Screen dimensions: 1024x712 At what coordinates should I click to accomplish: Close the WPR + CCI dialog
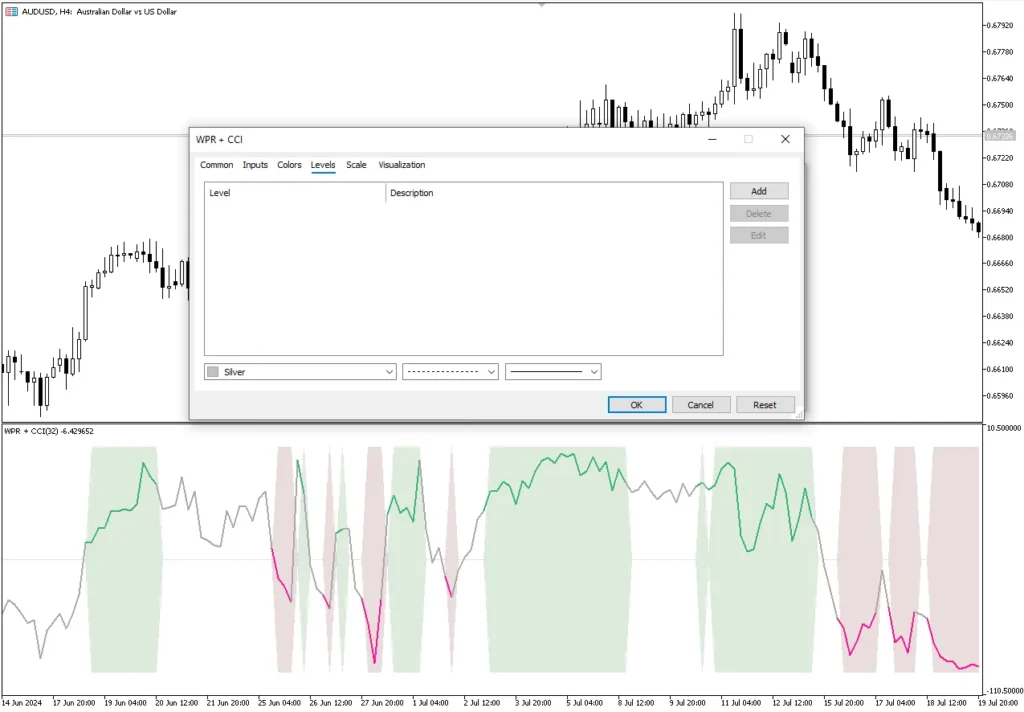(x=785, y=139)
